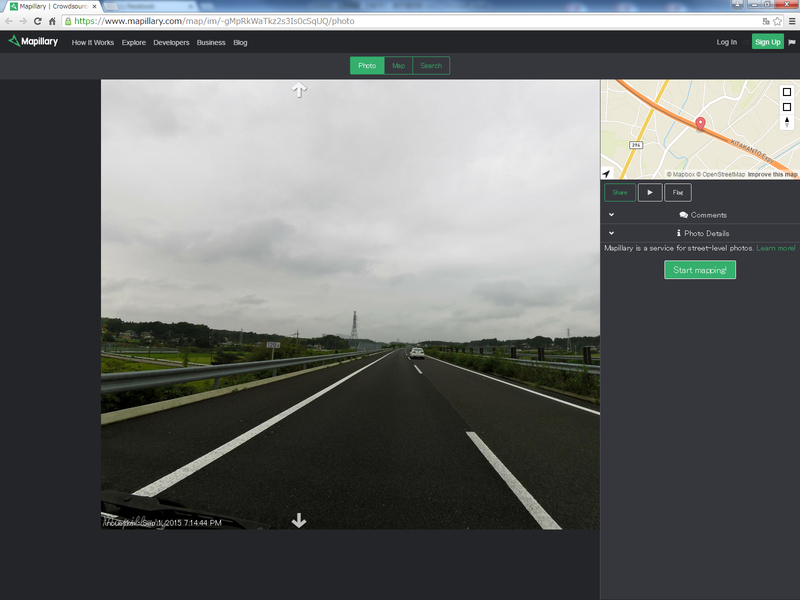Click the Learn more link
The width and height of the screenshot is (800, 600).
point(776,248)
